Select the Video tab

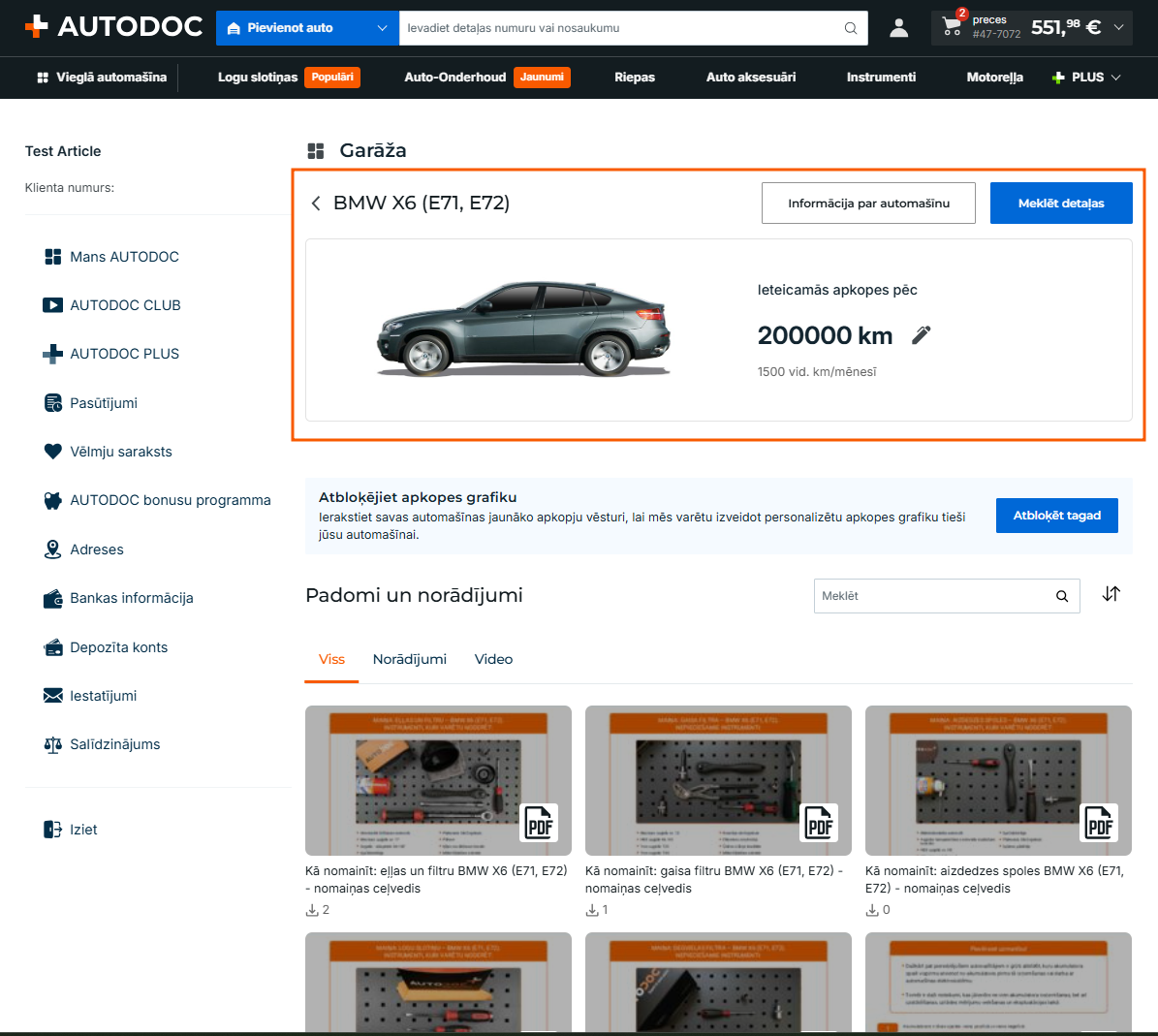point(493,659)
